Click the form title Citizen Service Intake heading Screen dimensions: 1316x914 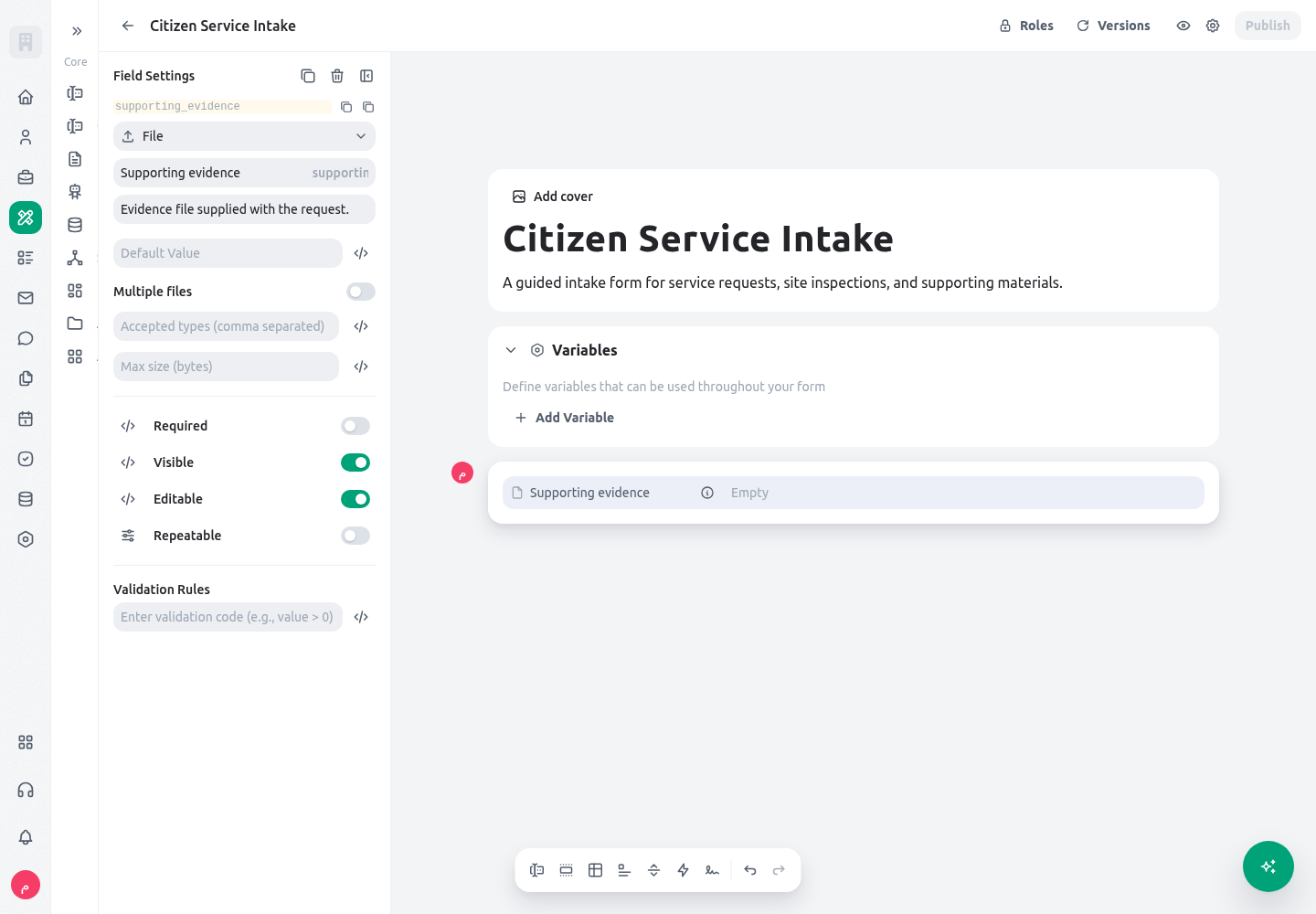click(x=698, y=239)
